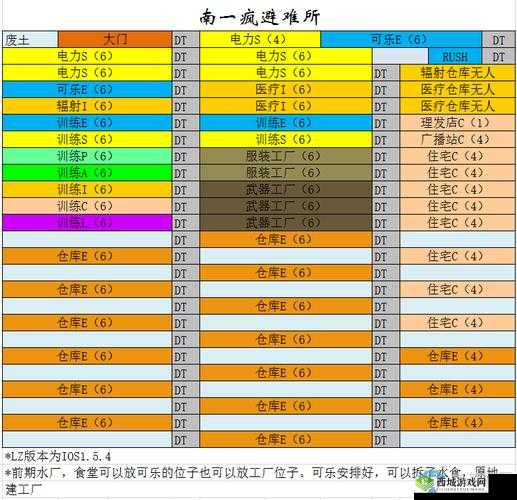The width and height of the screenshot is (517, 500).
Task: Click the 理发店C（1） cell
Action: (x=458, y=123)
